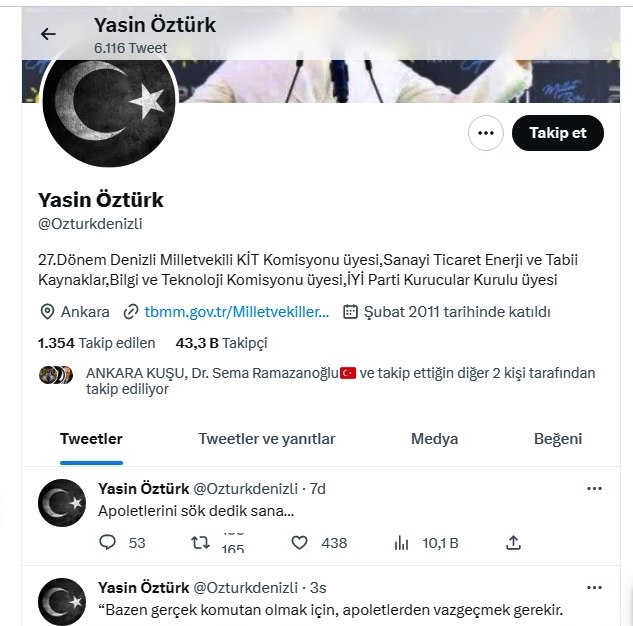Open the 43,3 B Takipçi list
The width and height of the screenshot is (633, 626).
pos(221,343)
